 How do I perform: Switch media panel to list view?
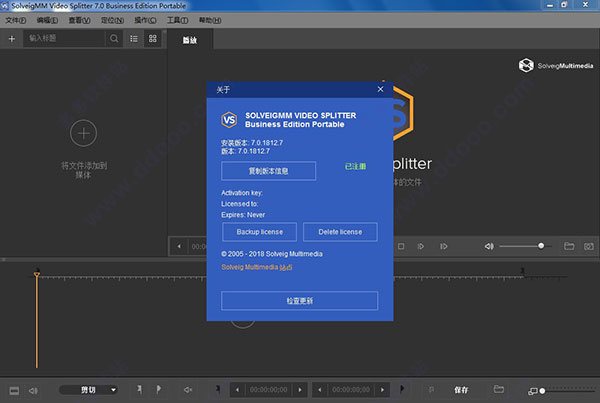click(134, 38)
